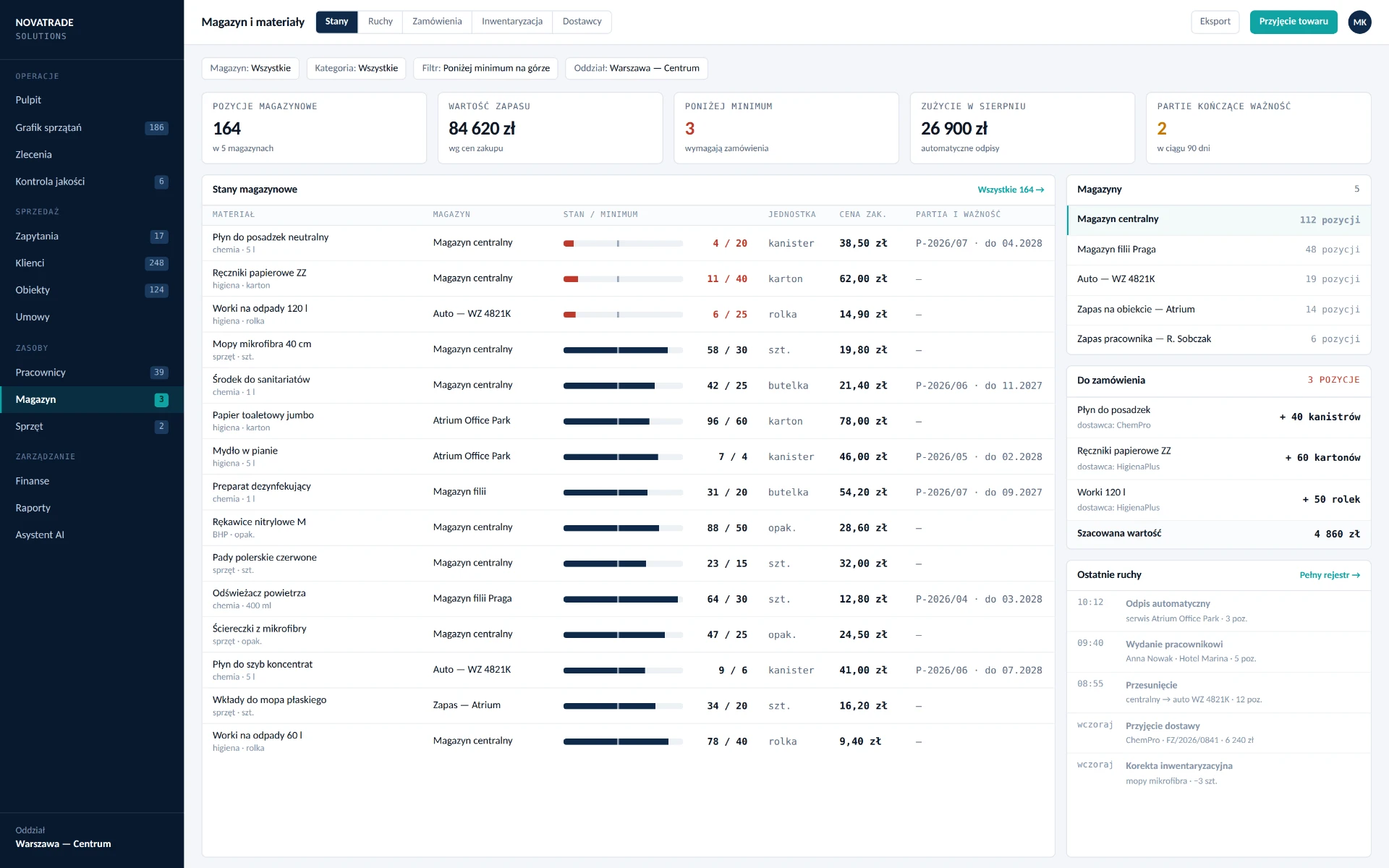Image resolution: width=1389 pixels, height=868 pixels.
Task: Open the Kategoria filter dropdown
Action: click(356, 68)
